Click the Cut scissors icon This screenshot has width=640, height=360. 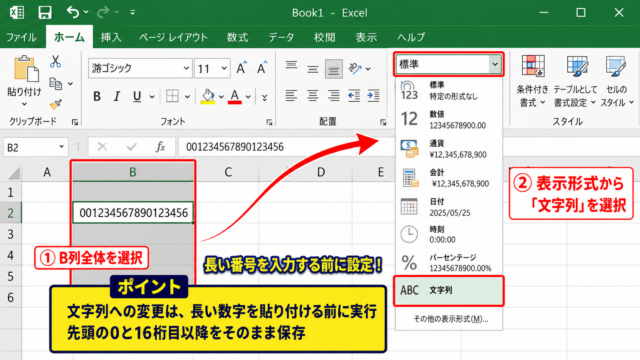(56, 62)
